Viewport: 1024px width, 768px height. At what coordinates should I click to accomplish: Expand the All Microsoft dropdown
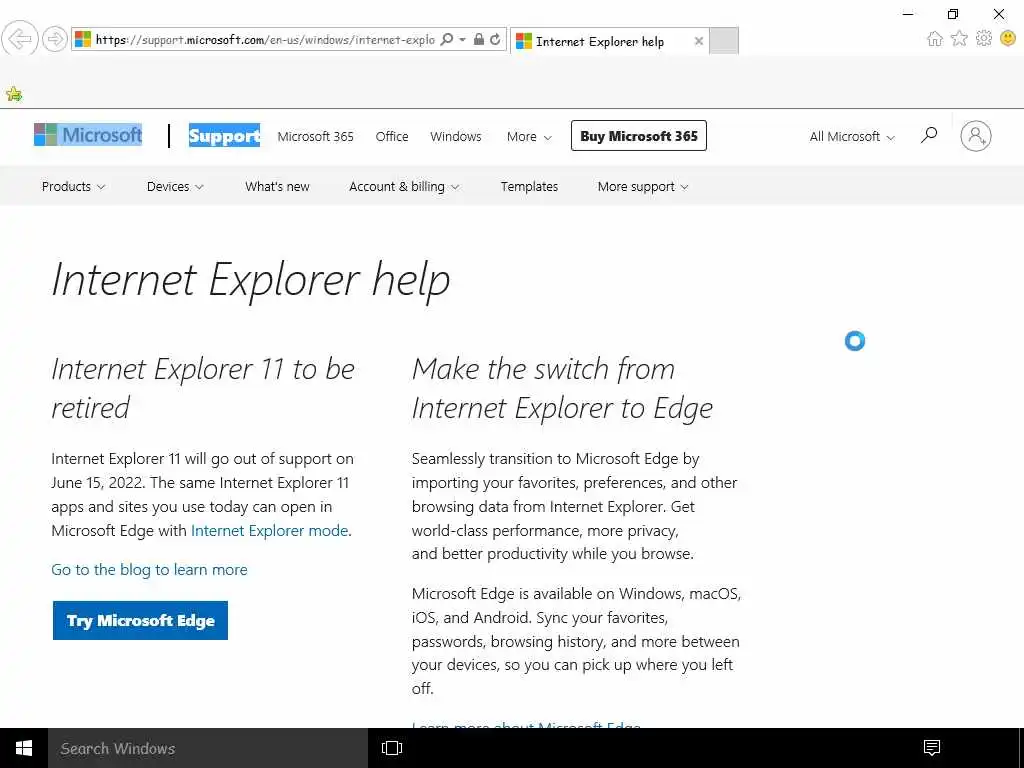(x=852, y=136)
